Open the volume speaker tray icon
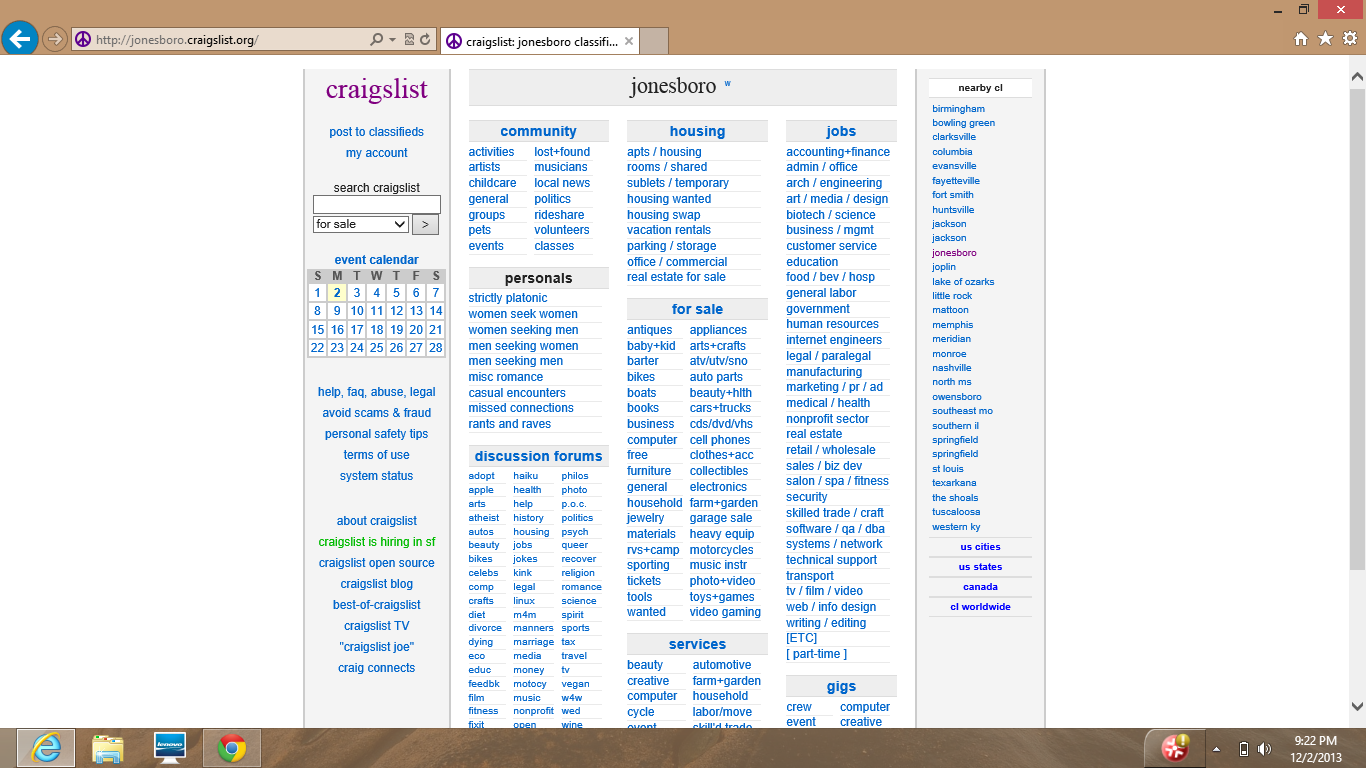Screen dimensions: 1366x768 pos(1265,749)
